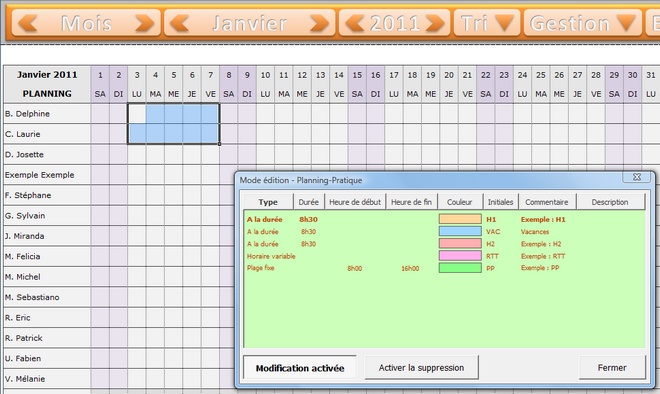Viewport: 660px width, 394px height.
Task: Select employee B. Delphine row label
Action: click(47, 114)
